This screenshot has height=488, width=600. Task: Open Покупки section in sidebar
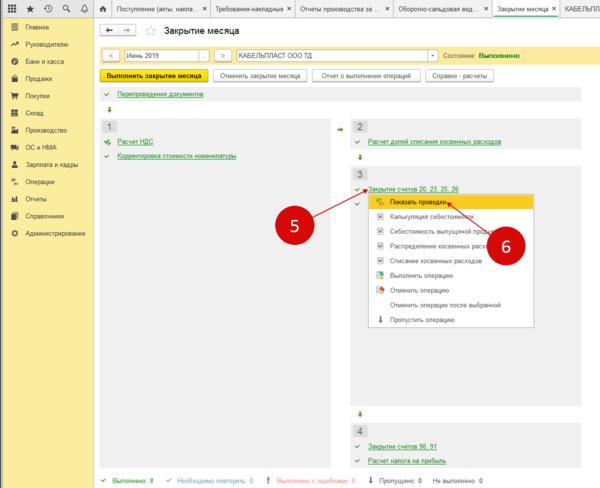click(x=38, y=96)
